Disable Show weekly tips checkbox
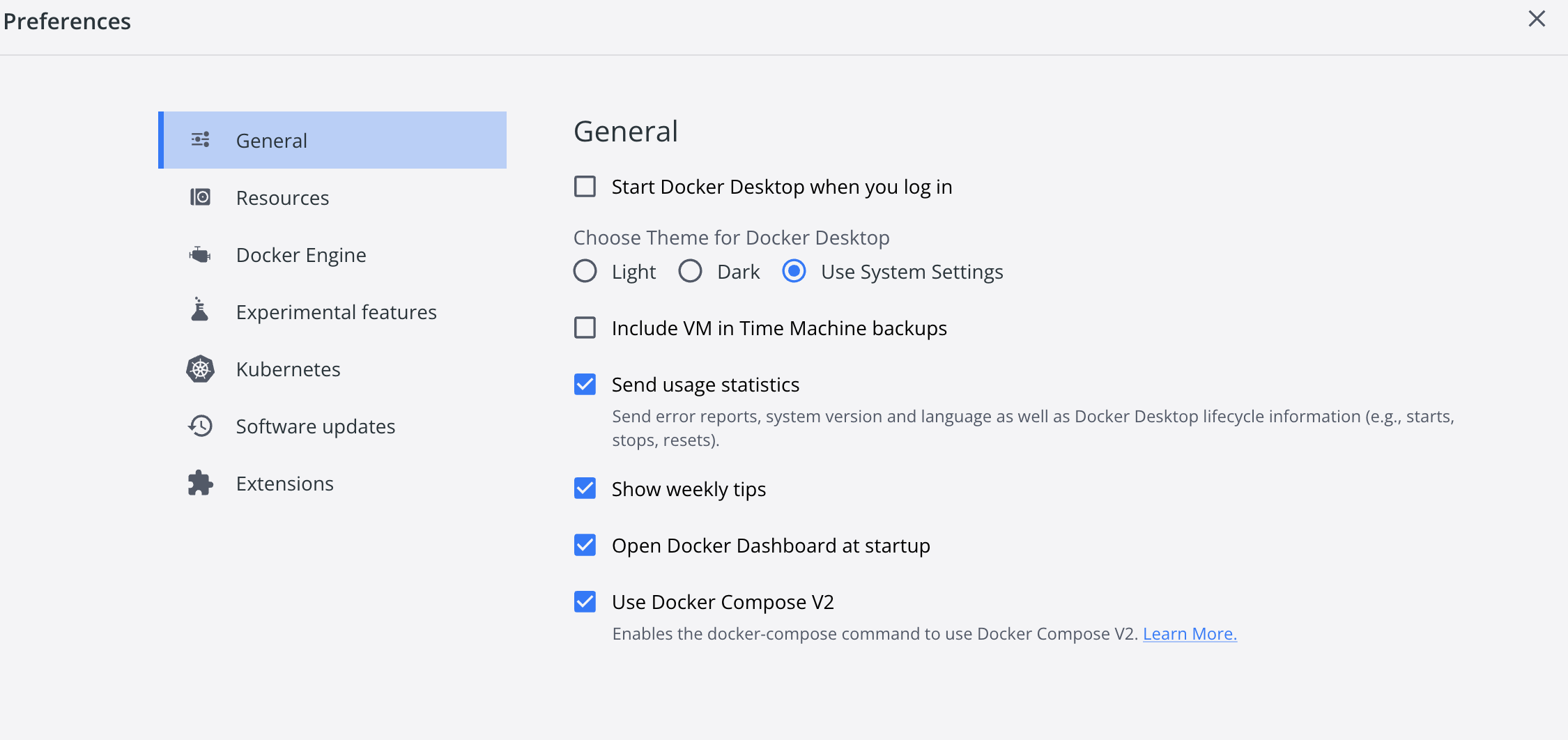The height and width of the screenshot is (740, 1568). click(585, 488)
